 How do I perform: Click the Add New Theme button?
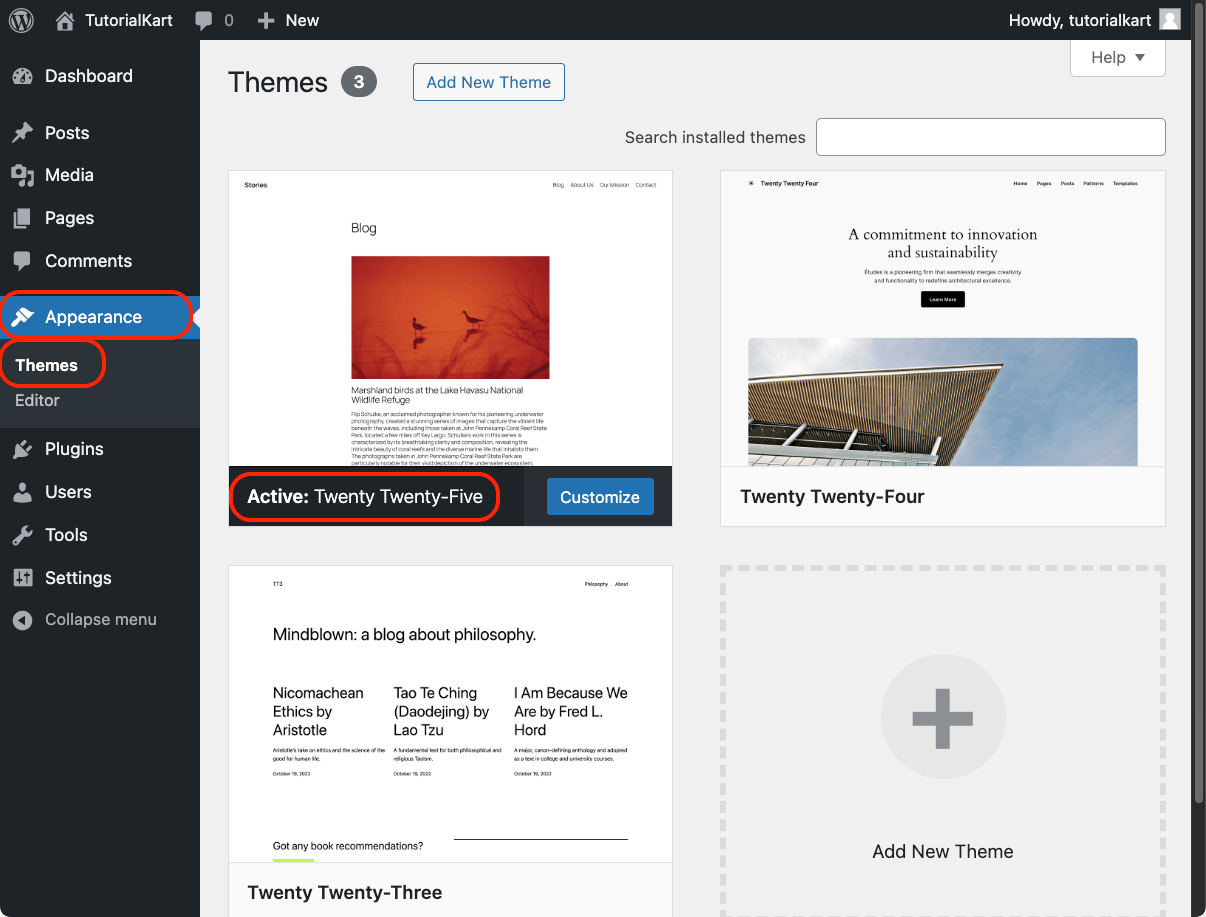tap(489, 82)
